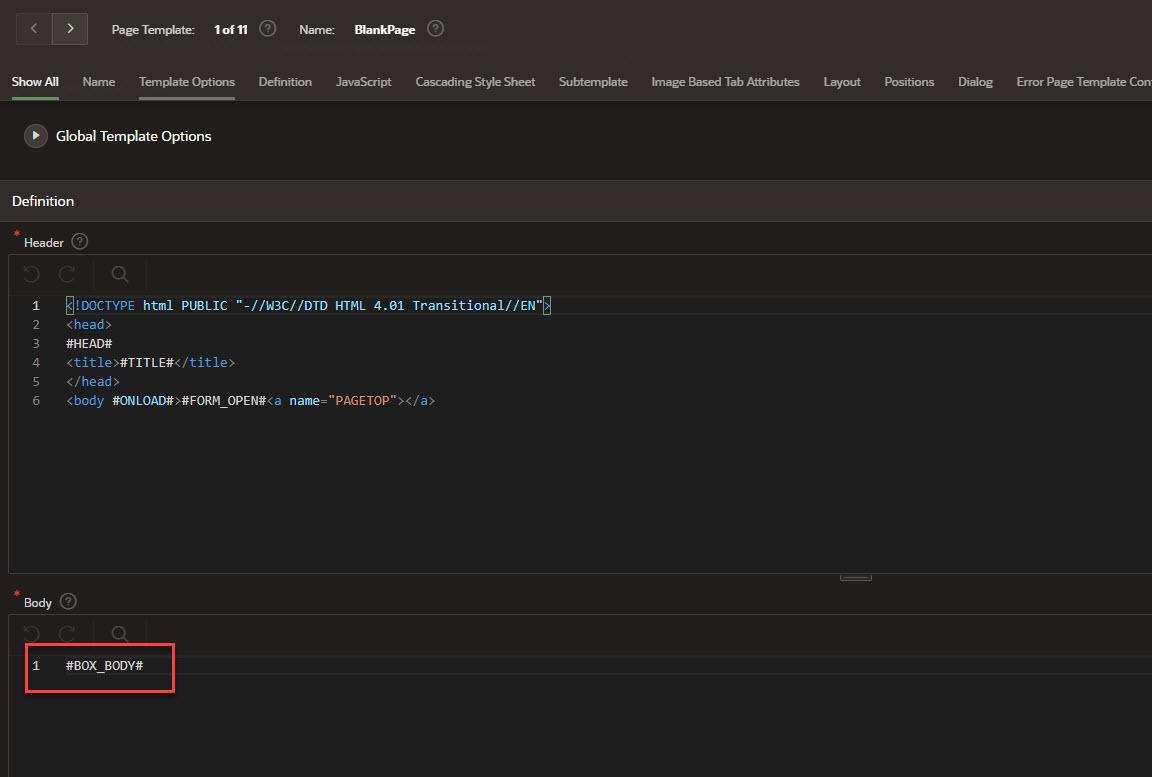This screenshot has width=1152, height=777.
Task: Go to previous page template arrow
Action: [34, 29]
